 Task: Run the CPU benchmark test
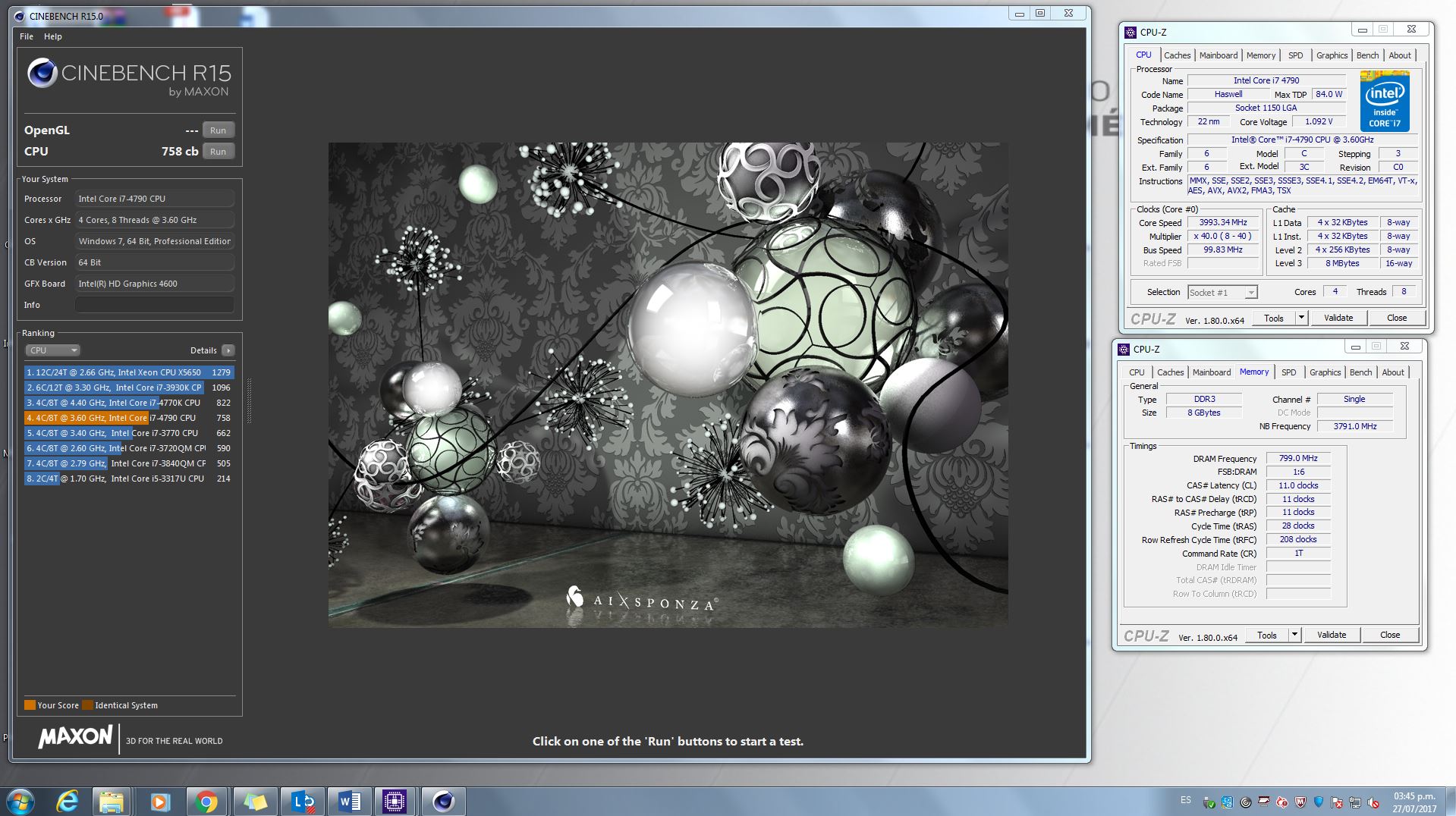pos(219,152)
